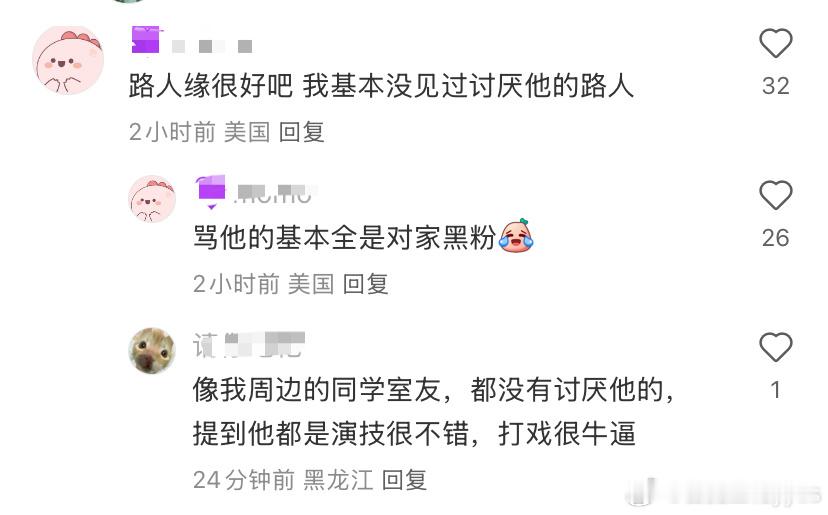
Task: Tap the 26 like count number
Action: click(x=775, y=238)
